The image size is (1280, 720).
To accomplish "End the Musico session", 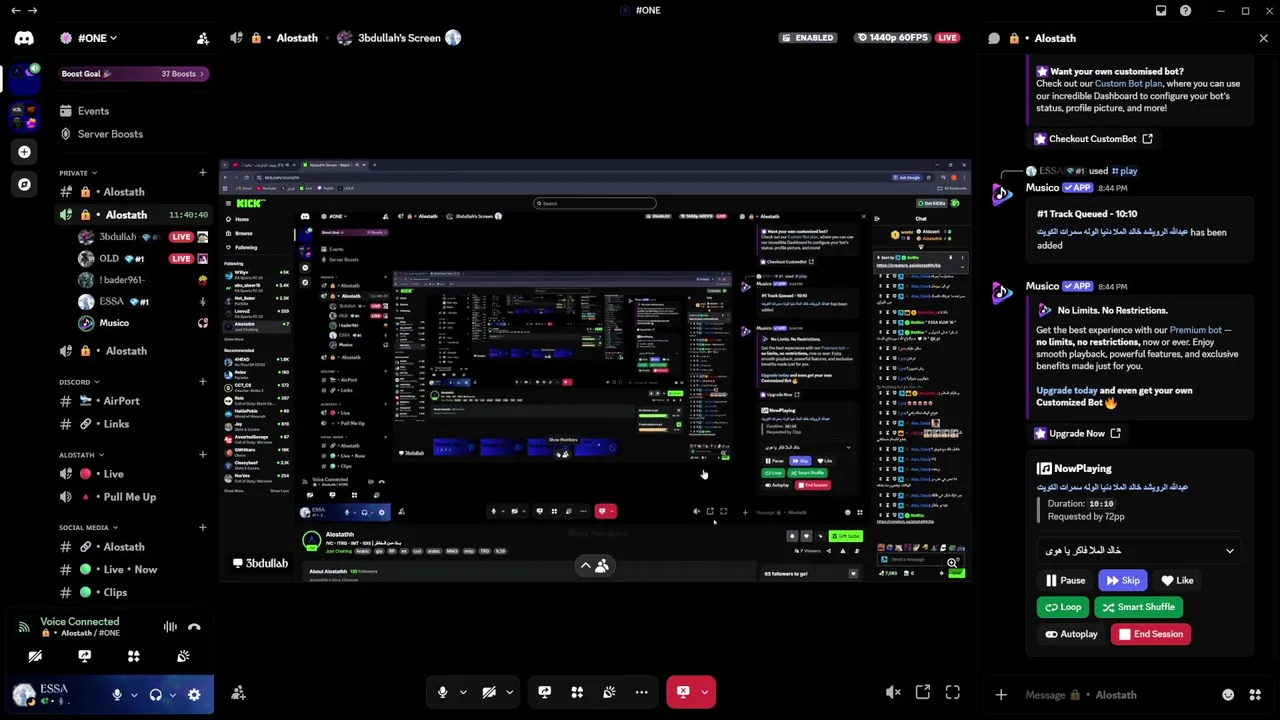I will pyautogui.click(x=1151, y=634).
